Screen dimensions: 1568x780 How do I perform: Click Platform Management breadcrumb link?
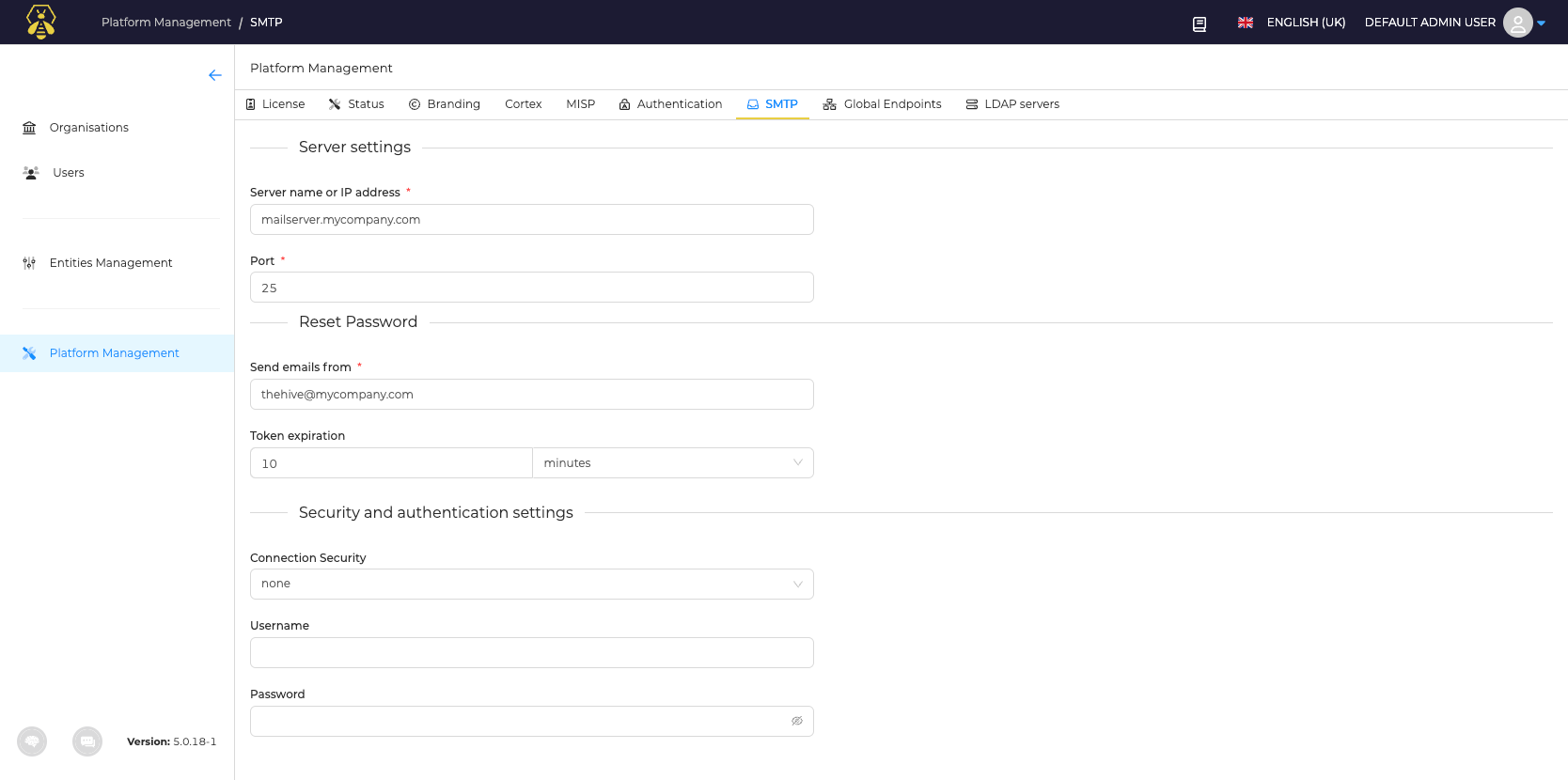pyautogui.click(x=165, y=23)
